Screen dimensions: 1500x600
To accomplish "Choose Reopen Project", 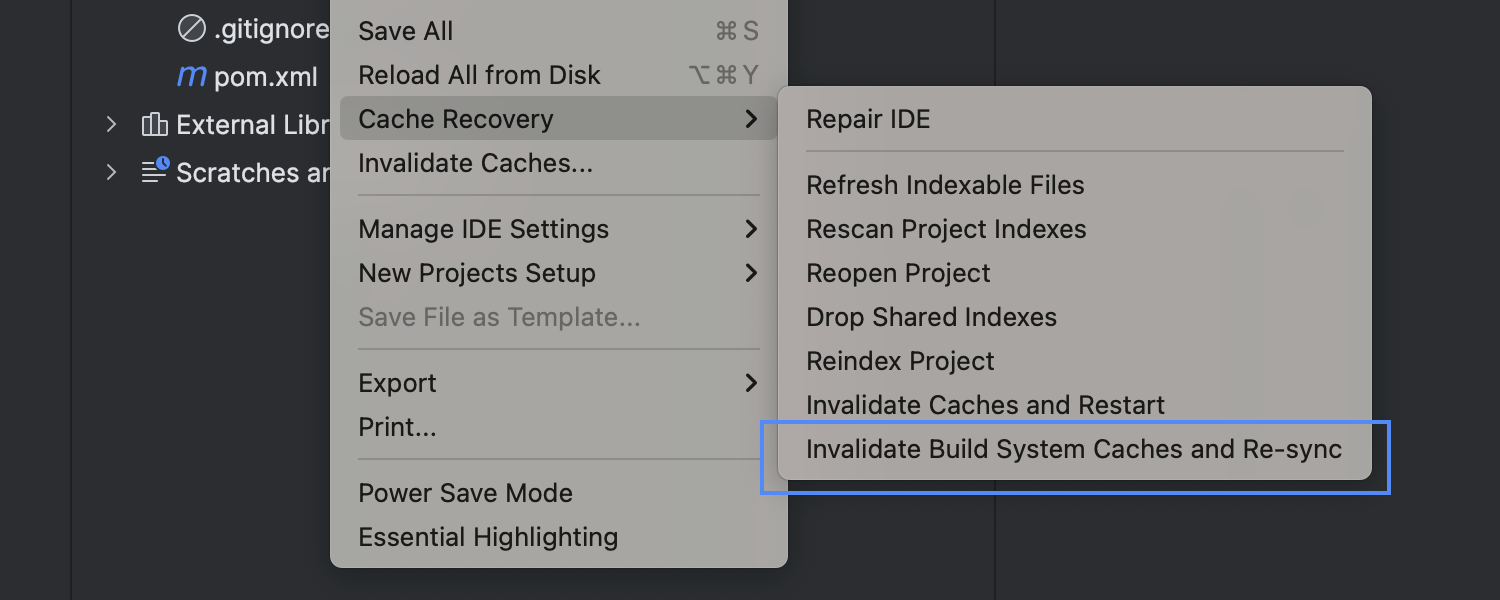I will tap(898, 273).
